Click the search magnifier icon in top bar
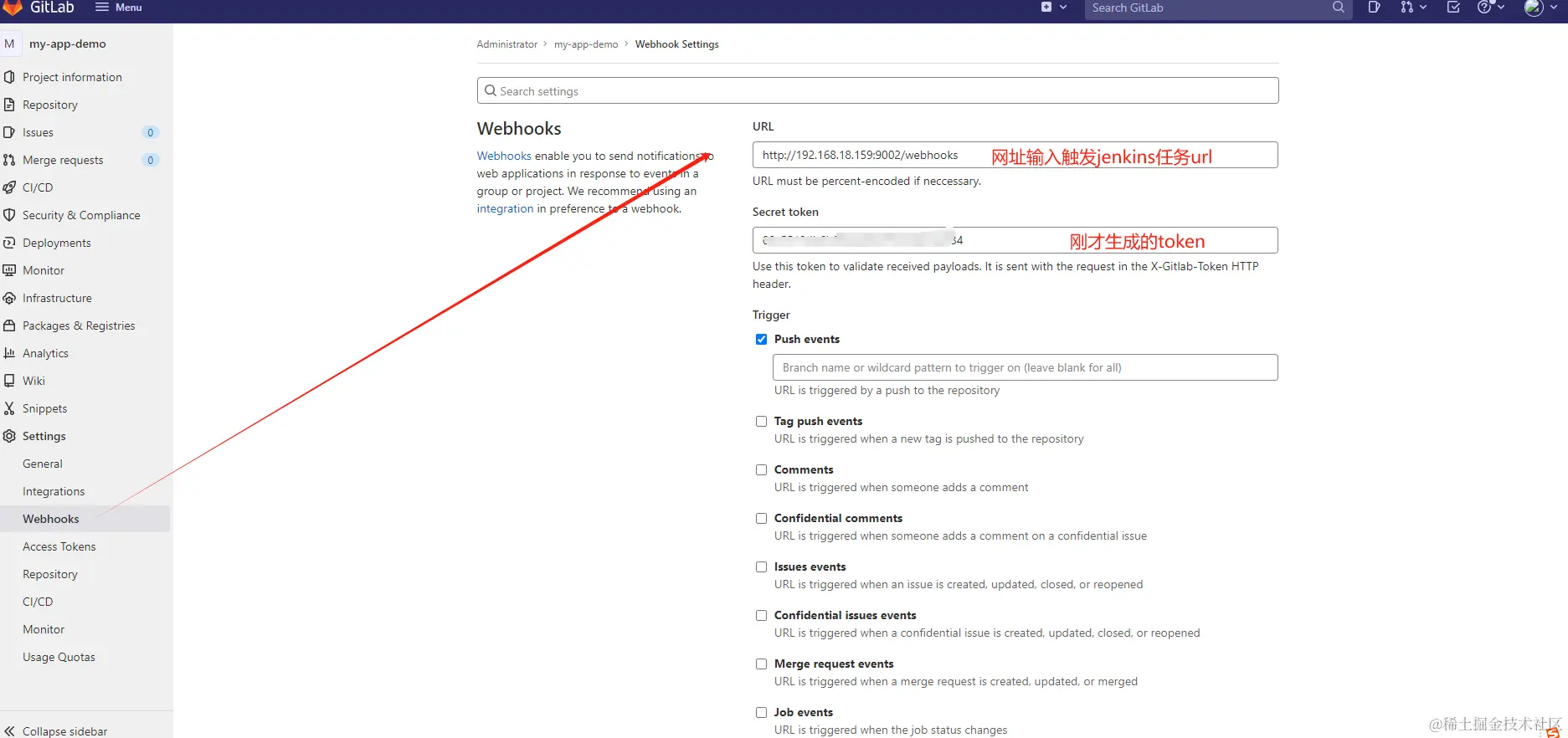The width and height of the screenshot is (1568, 738). (x=1339, y=8)
